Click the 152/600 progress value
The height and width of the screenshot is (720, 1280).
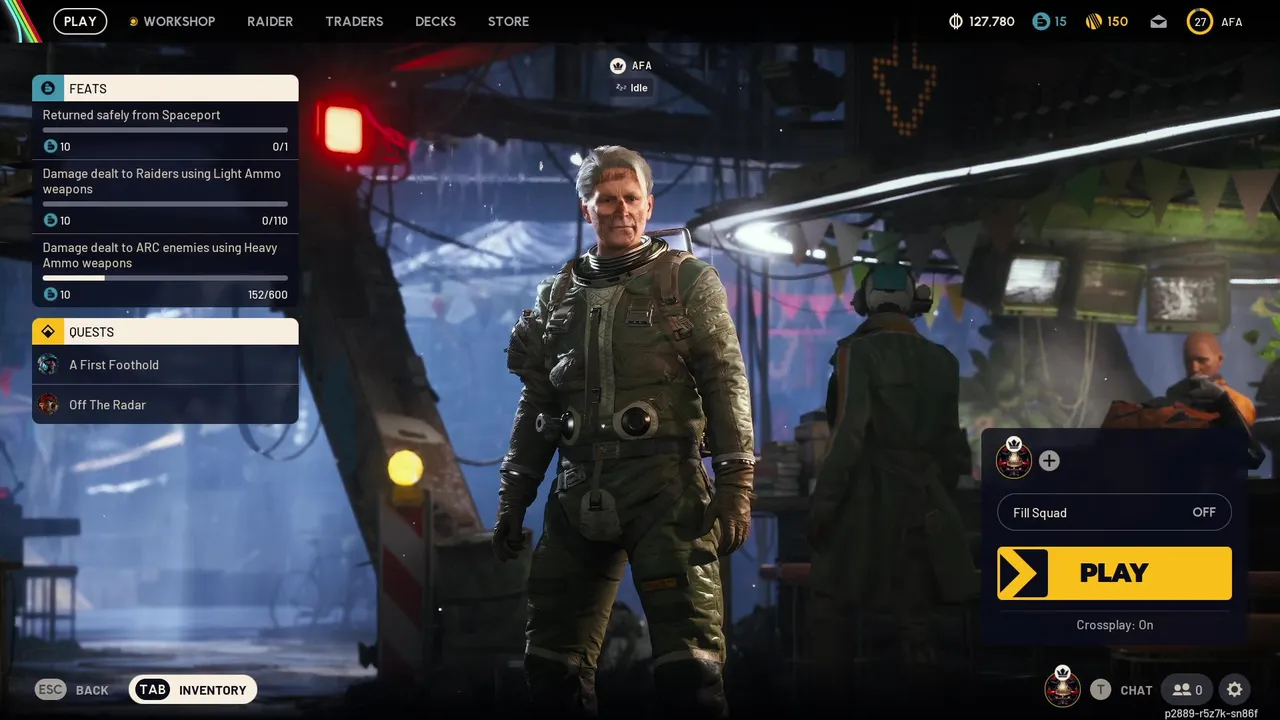click(268, 295)
